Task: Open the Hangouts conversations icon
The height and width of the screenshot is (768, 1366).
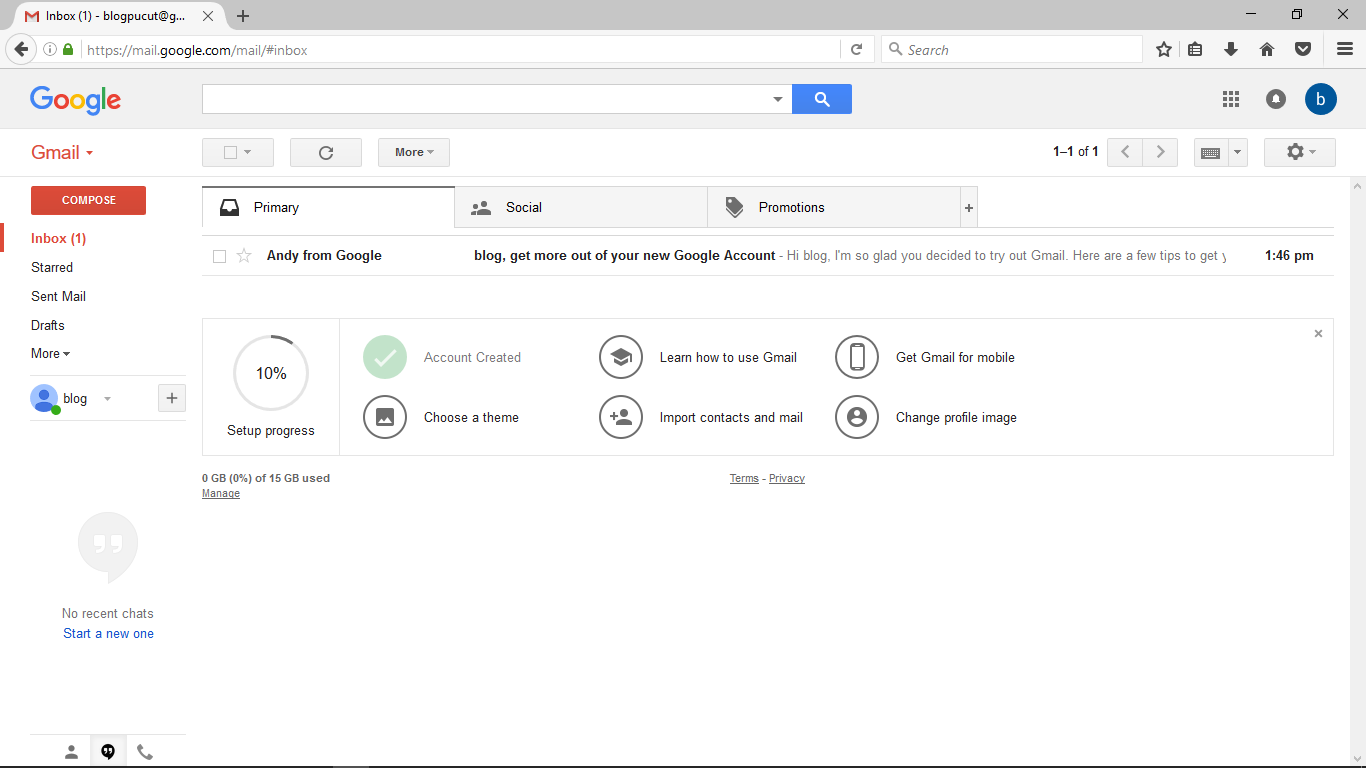Action: point(108,752)
